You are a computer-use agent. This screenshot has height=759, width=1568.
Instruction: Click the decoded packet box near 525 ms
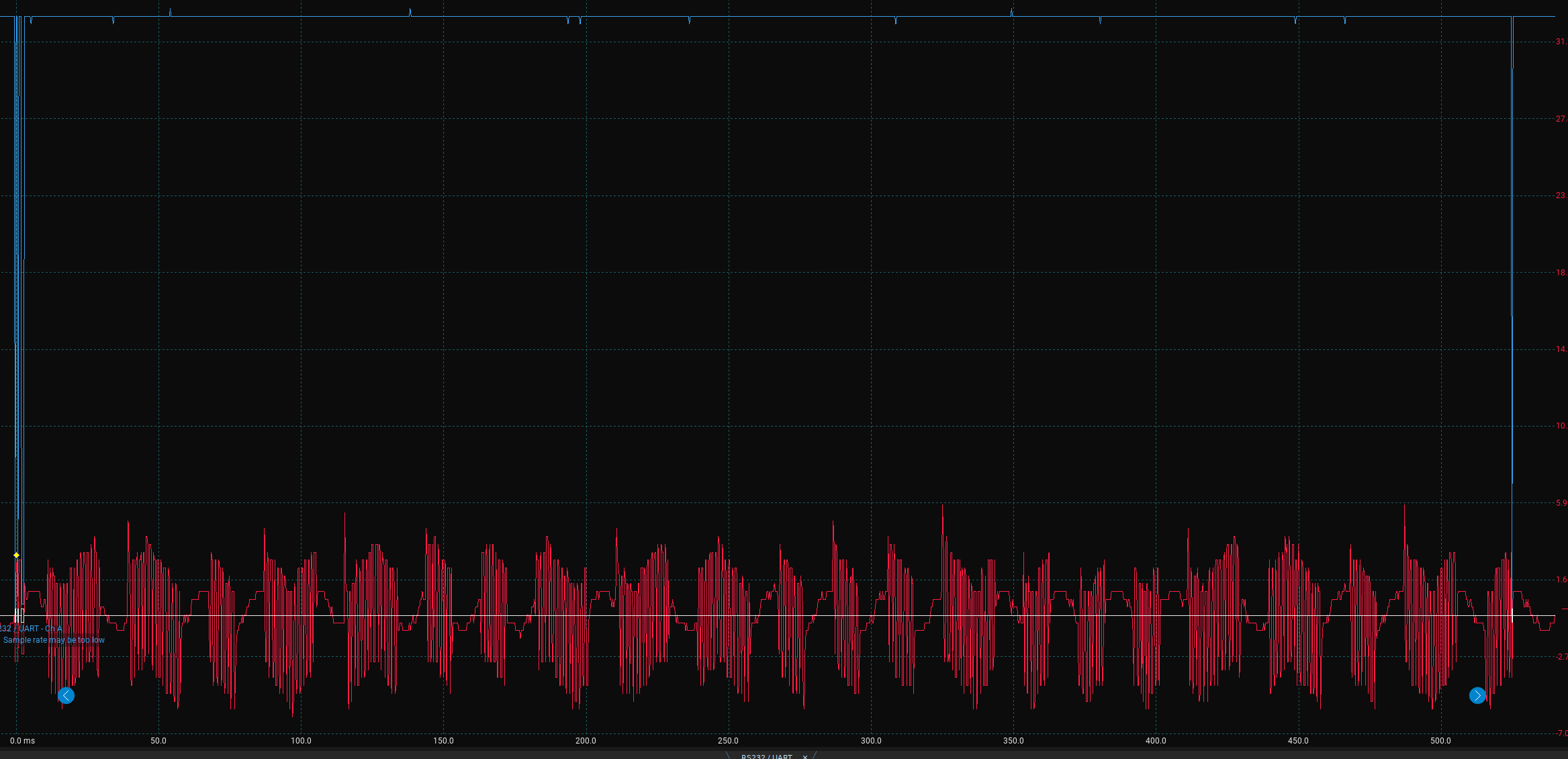1512,615
